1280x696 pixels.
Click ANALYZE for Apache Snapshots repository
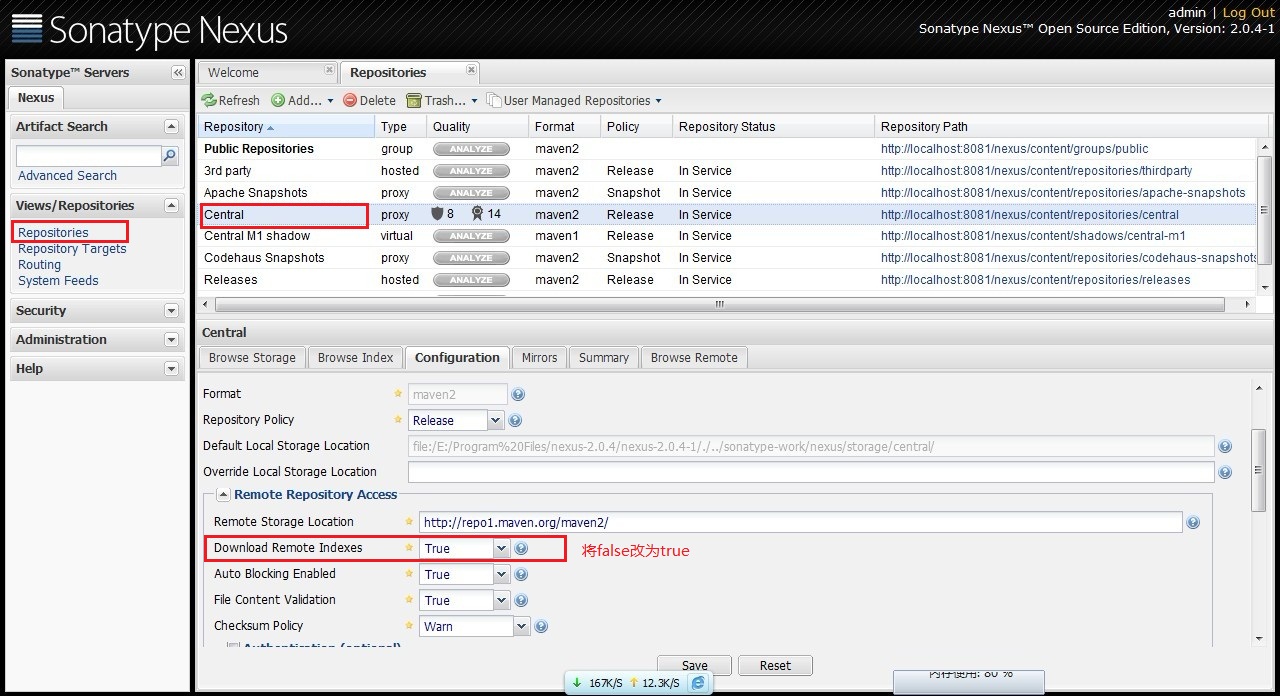click(x=471, y=193)
